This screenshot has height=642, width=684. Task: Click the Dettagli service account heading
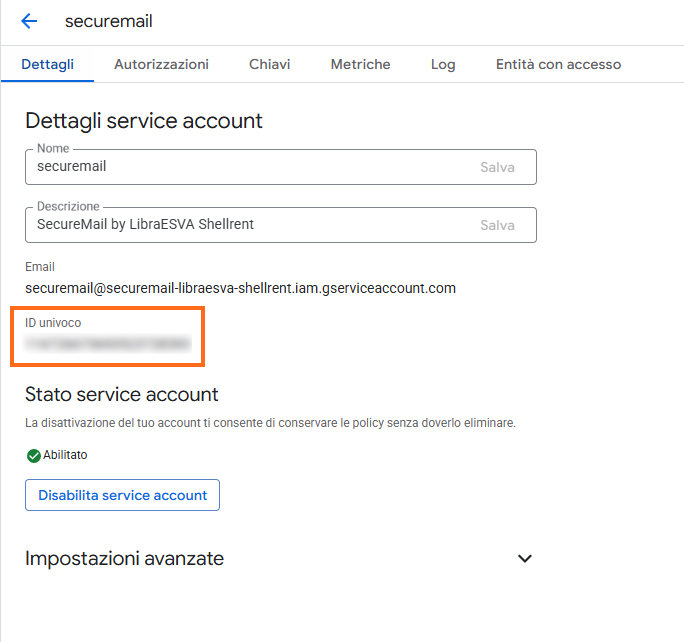tap(143, 121)
